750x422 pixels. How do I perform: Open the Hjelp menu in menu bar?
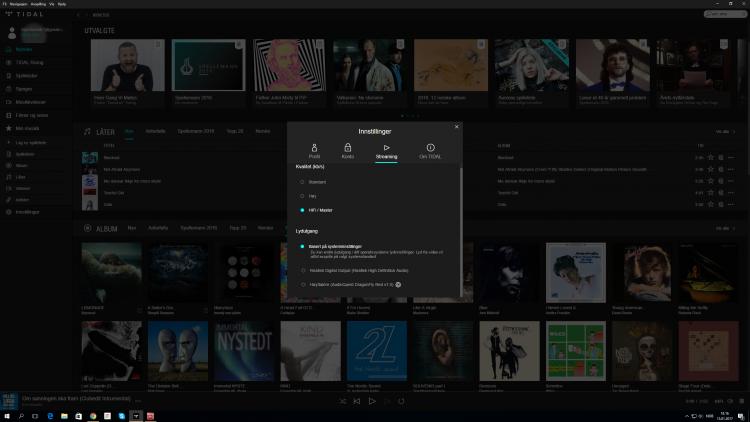click(x=62, y=4)
